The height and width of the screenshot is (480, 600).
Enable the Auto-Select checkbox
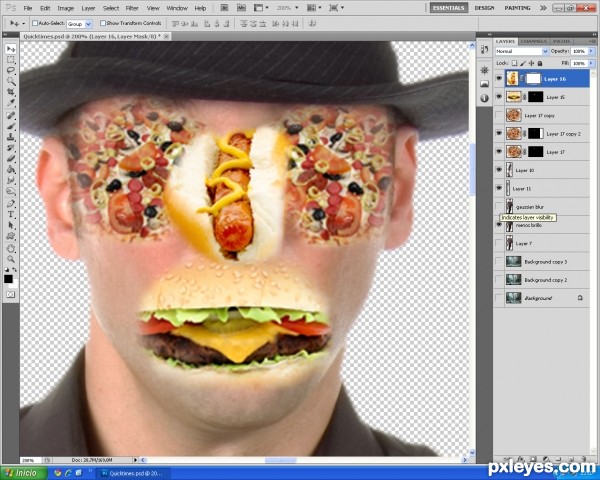[35, 23]
